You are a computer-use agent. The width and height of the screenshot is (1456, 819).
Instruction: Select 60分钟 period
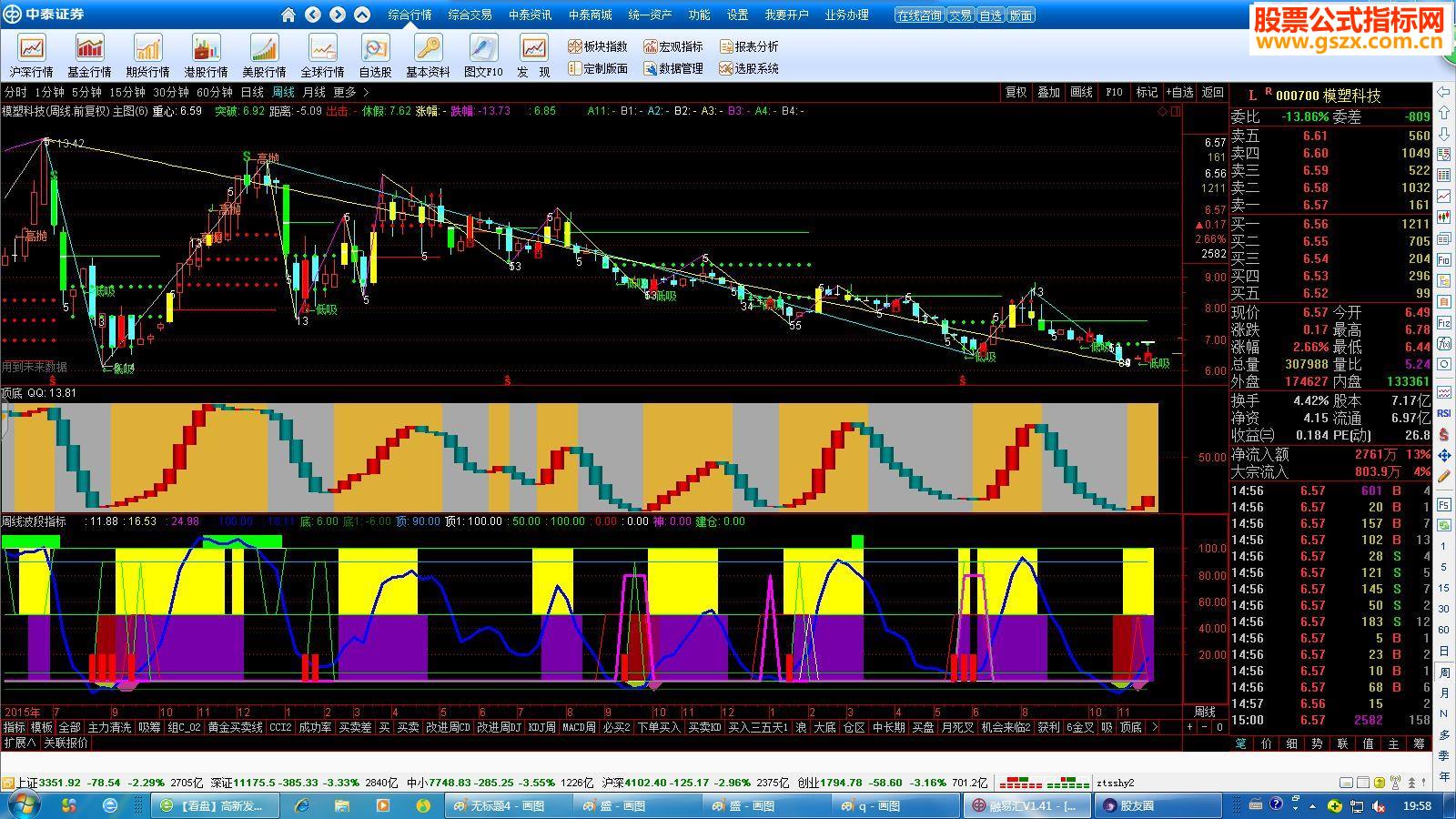[x=215, y=92]
